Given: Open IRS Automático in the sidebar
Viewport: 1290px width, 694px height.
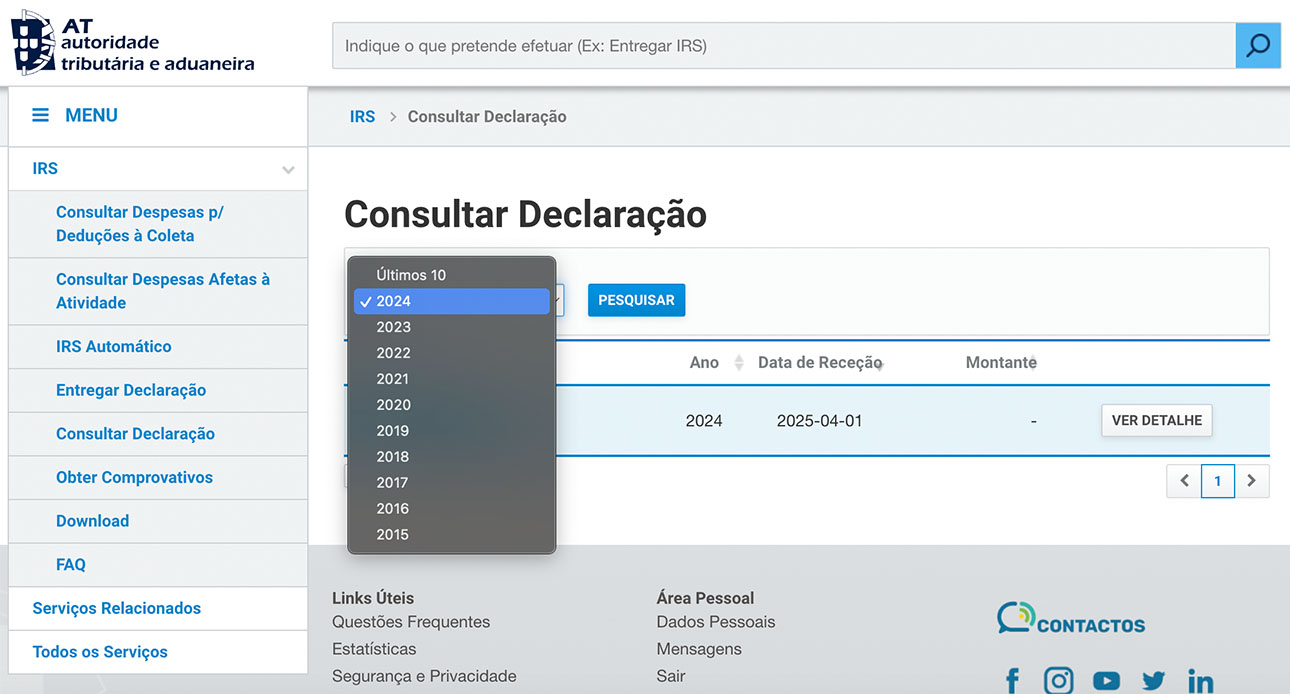Looking at the screenshot, I should tap(114, 347).
